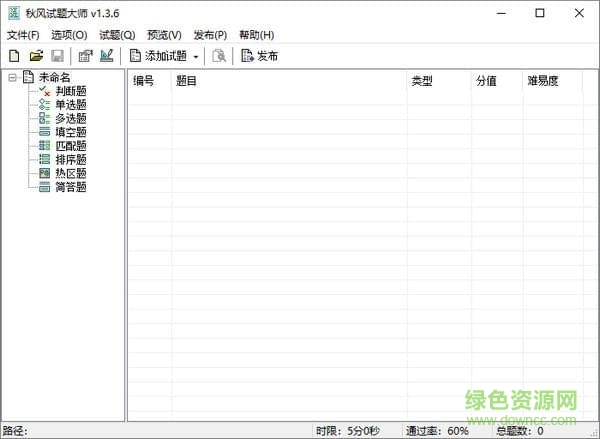This screenshot has height=439, width=600.
Task: Select 排序题 in the tree
Action: [71, 160]
